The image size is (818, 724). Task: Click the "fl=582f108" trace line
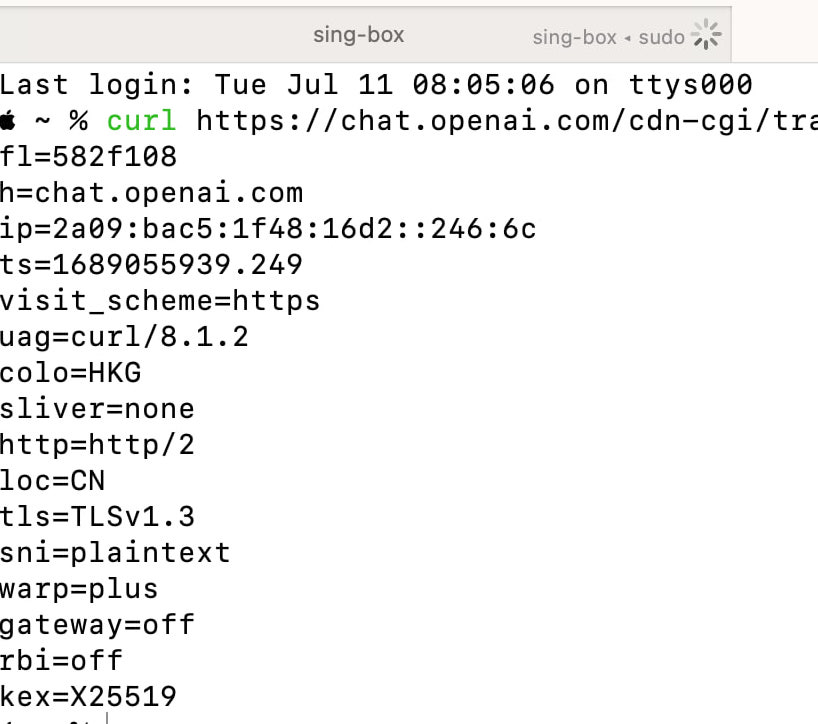coord(88,156)
